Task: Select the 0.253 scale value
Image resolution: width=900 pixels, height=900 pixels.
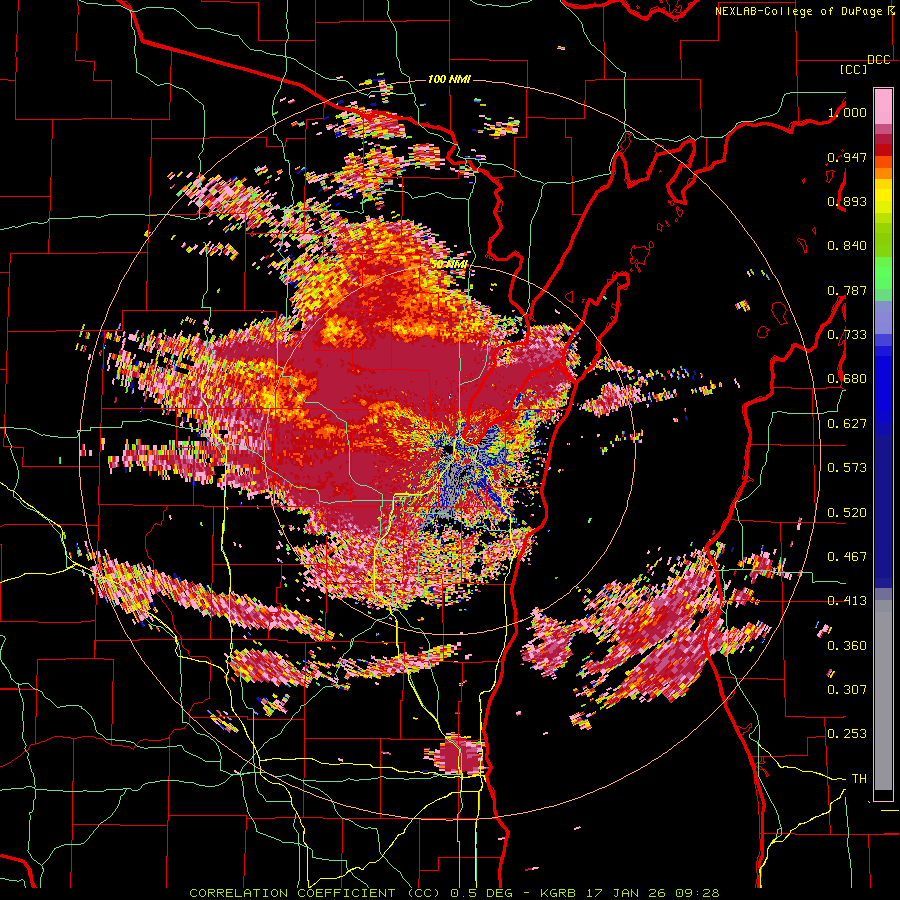Action: [x=847, y=734]
